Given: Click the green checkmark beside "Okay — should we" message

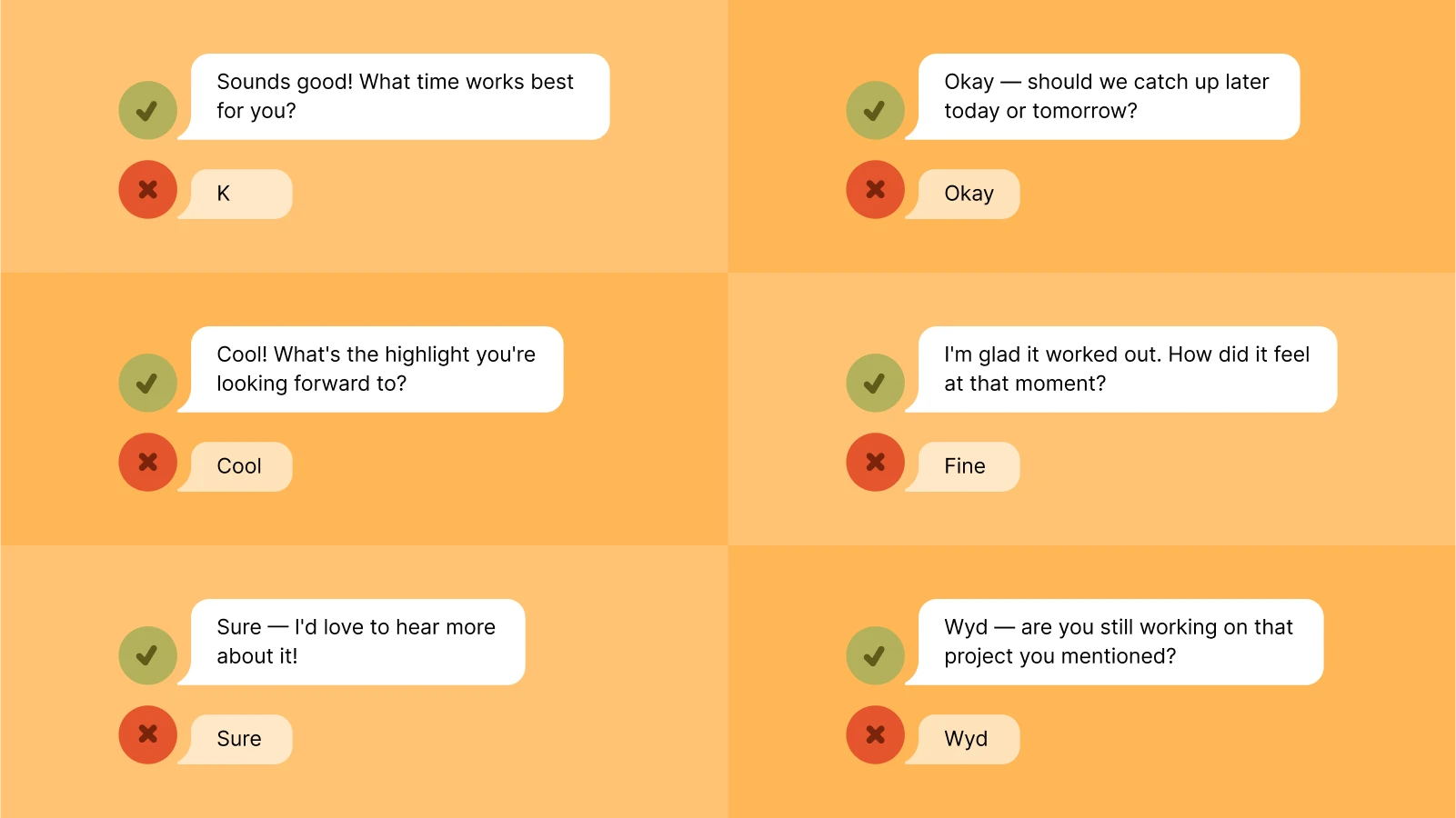Looking at the screenshot, I should pos(875,110).
